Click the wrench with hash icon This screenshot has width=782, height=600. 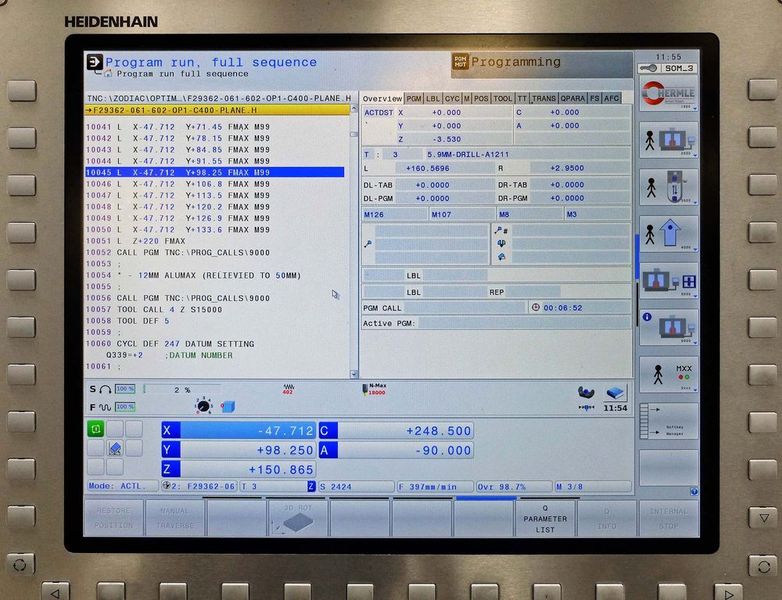click(x=501, y=230)
